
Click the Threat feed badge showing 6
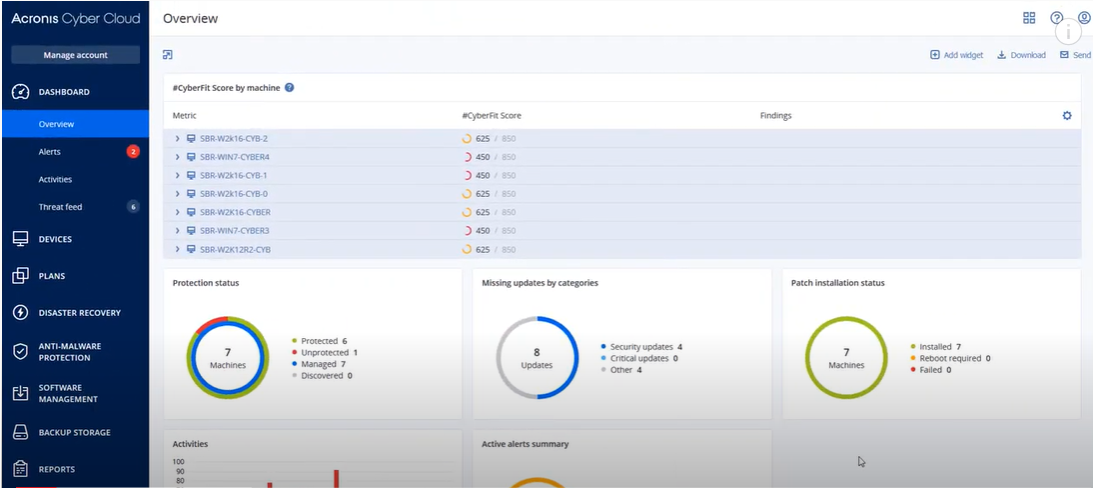(x=133, y=207)
